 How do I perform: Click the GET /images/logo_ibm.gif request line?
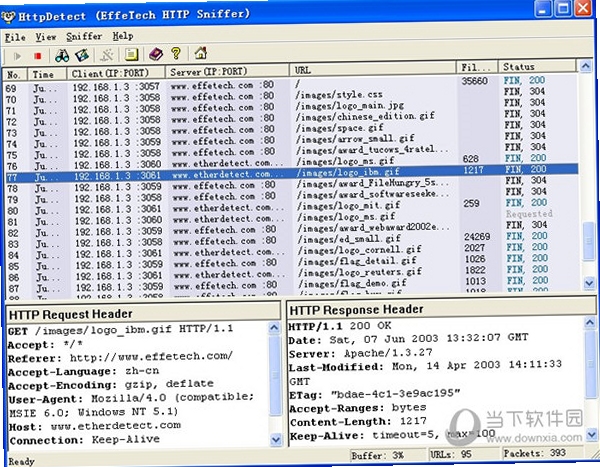121,330
